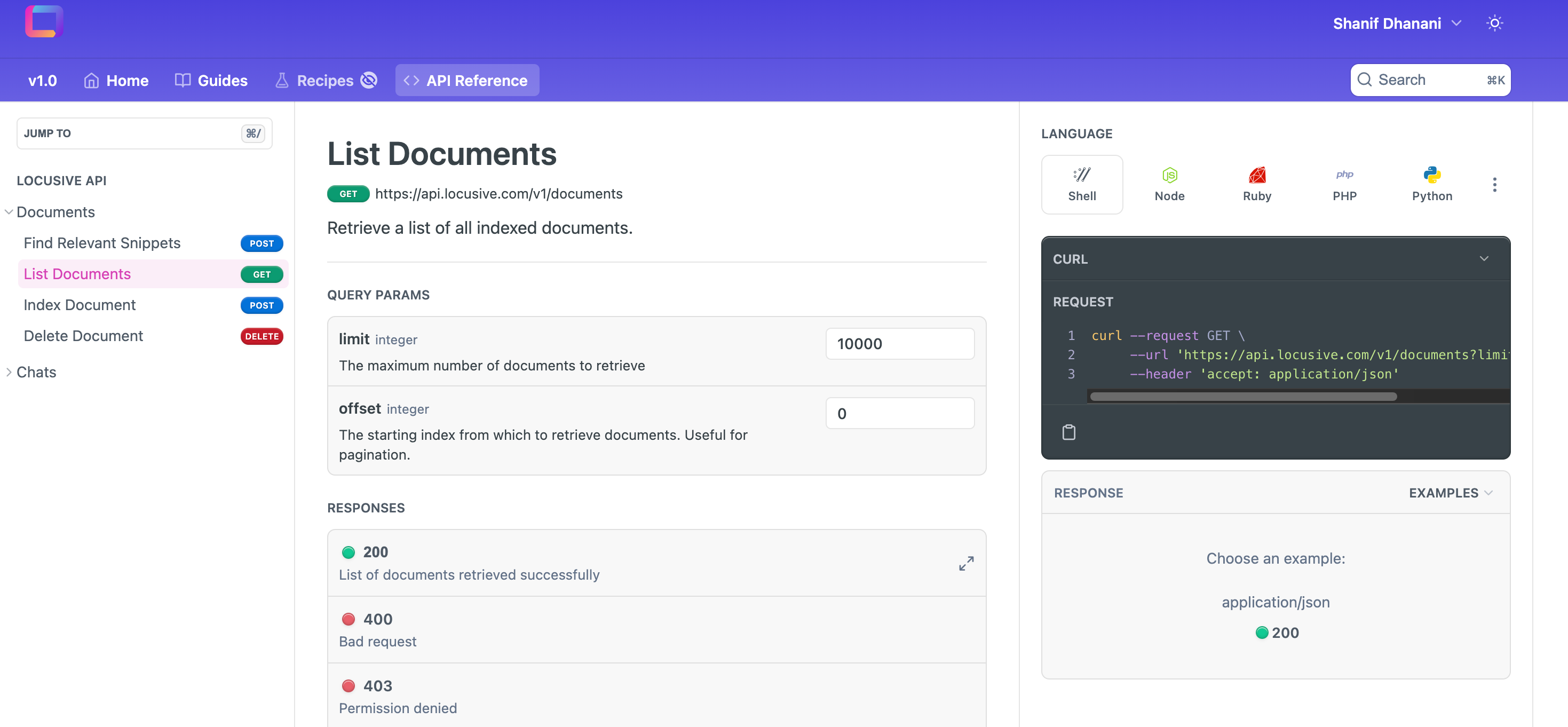Select the API Reference tab
This screenshot has height=727, width=1568.
click(467, 81)
